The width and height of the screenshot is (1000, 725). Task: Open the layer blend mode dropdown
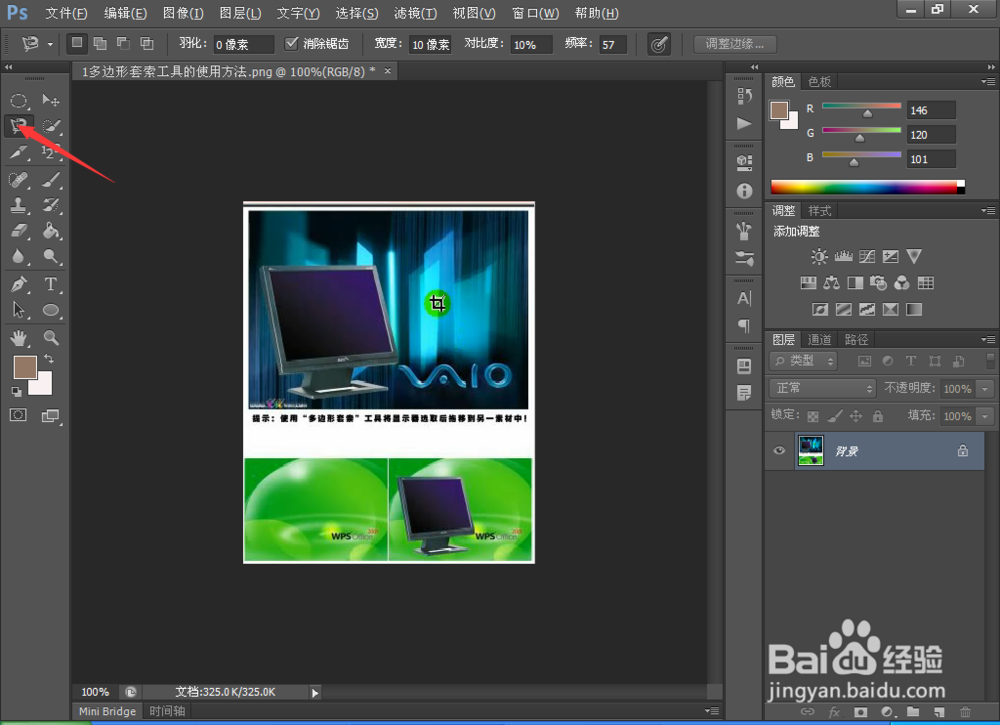coord(823,388)
